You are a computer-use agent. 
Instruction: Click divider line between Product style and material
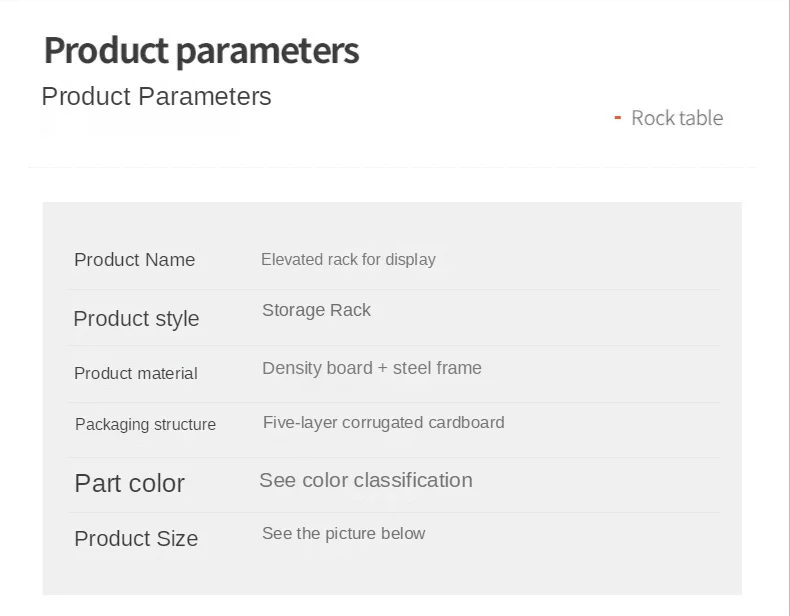[393, 346]
